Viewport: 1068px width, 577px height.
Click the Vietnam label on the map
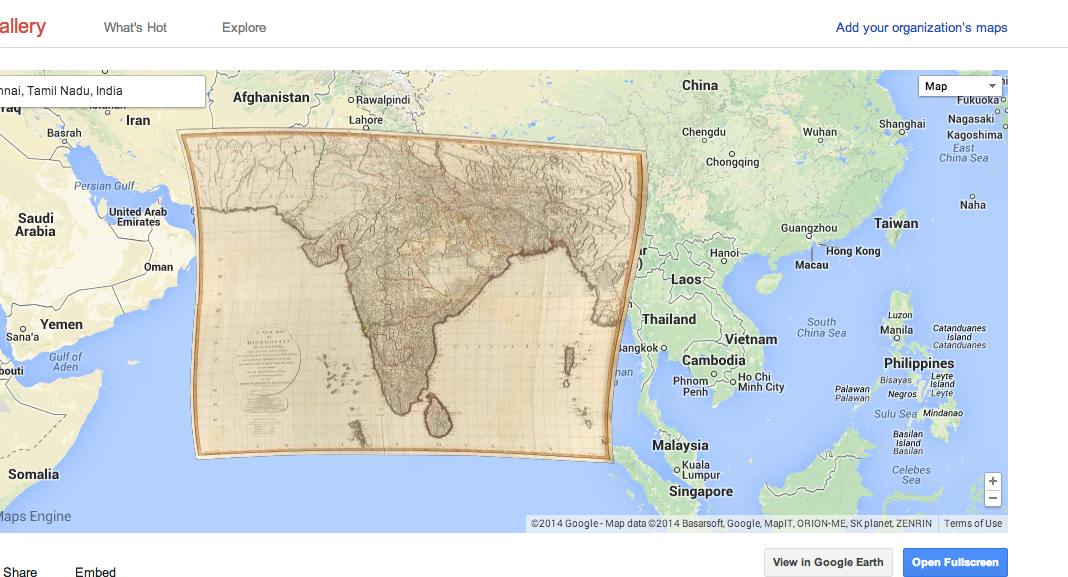(x=751, y=339)
